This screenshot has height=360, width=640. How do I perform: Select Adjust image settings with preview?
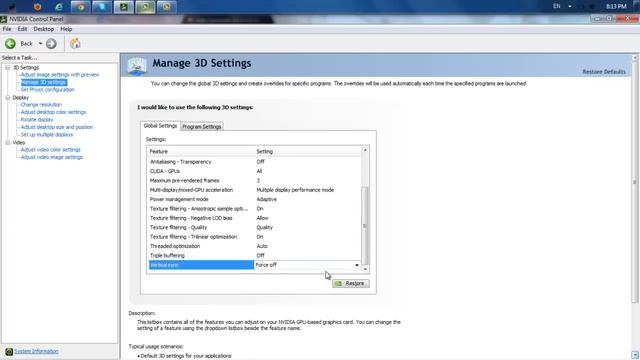coord(60,75)
